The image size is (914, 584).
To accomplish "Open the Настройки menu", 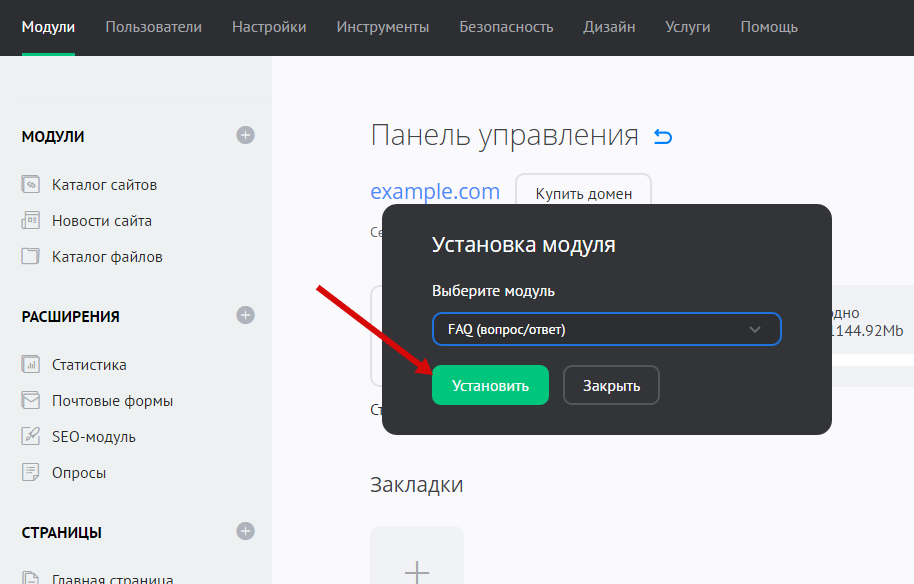I will pos(269,27).
